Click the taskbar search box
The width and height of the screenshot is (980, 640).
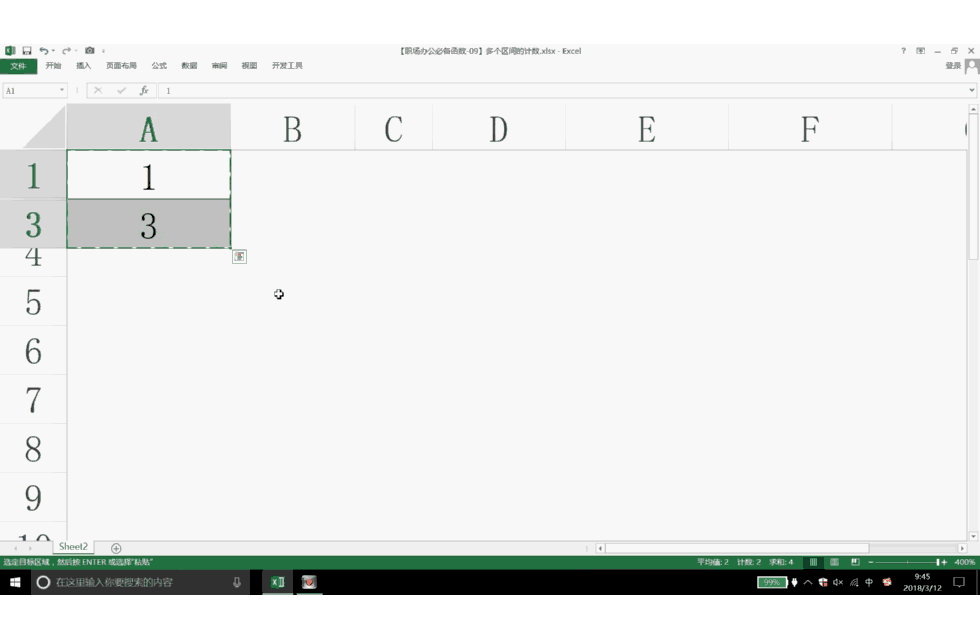pyautogui.click(x=141, y=582)
